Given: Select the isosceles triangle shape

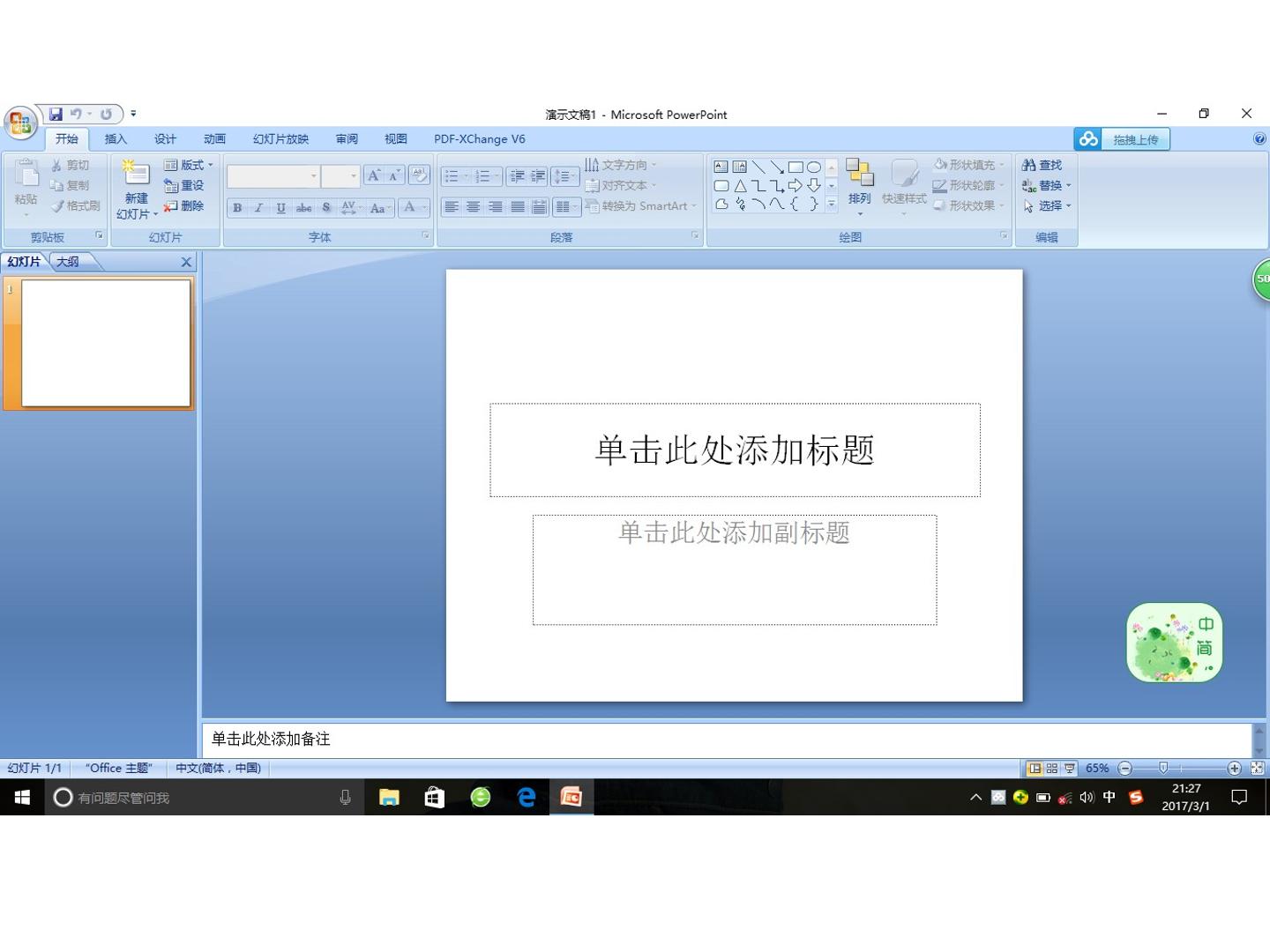Looking at the screenshot, I should [x=739, y=185].
